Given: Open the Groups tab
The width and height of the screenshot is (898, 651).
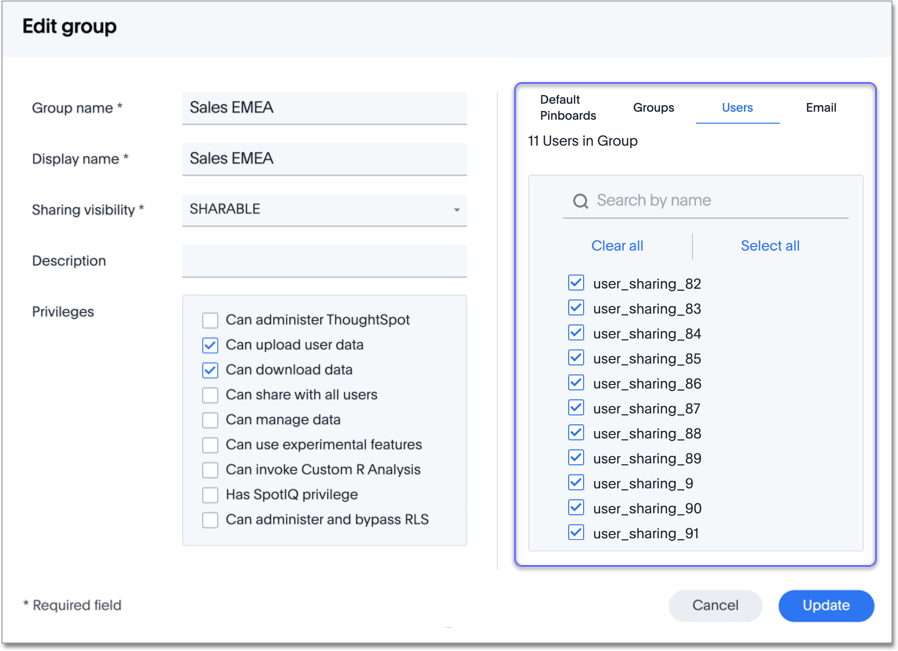Looking at the screenshot, I should [653, 108].
